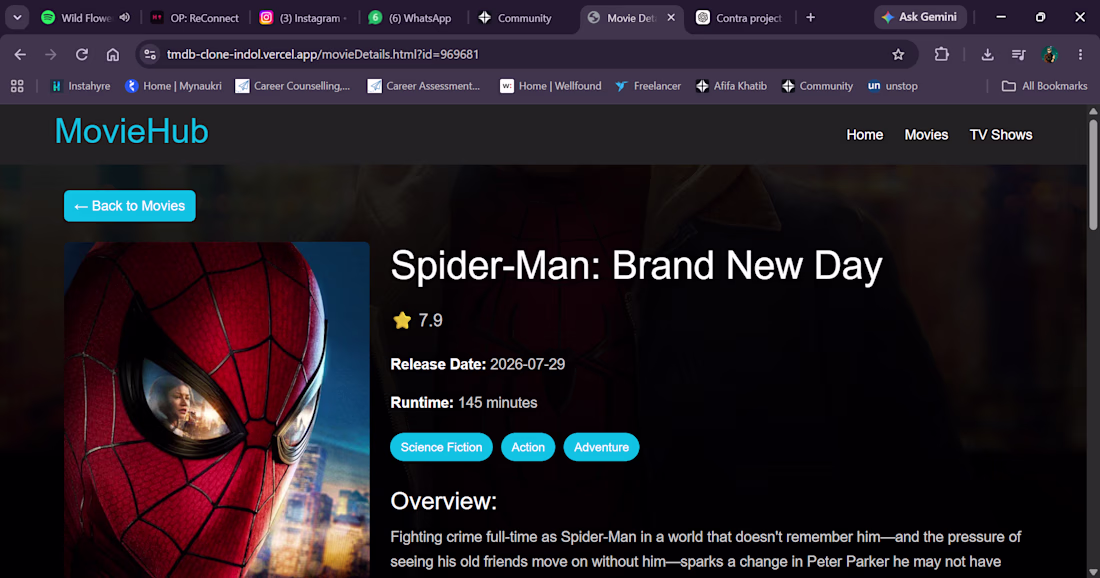
Task: Open the apps grid in bookmarks bar
Action: [18, 86]
